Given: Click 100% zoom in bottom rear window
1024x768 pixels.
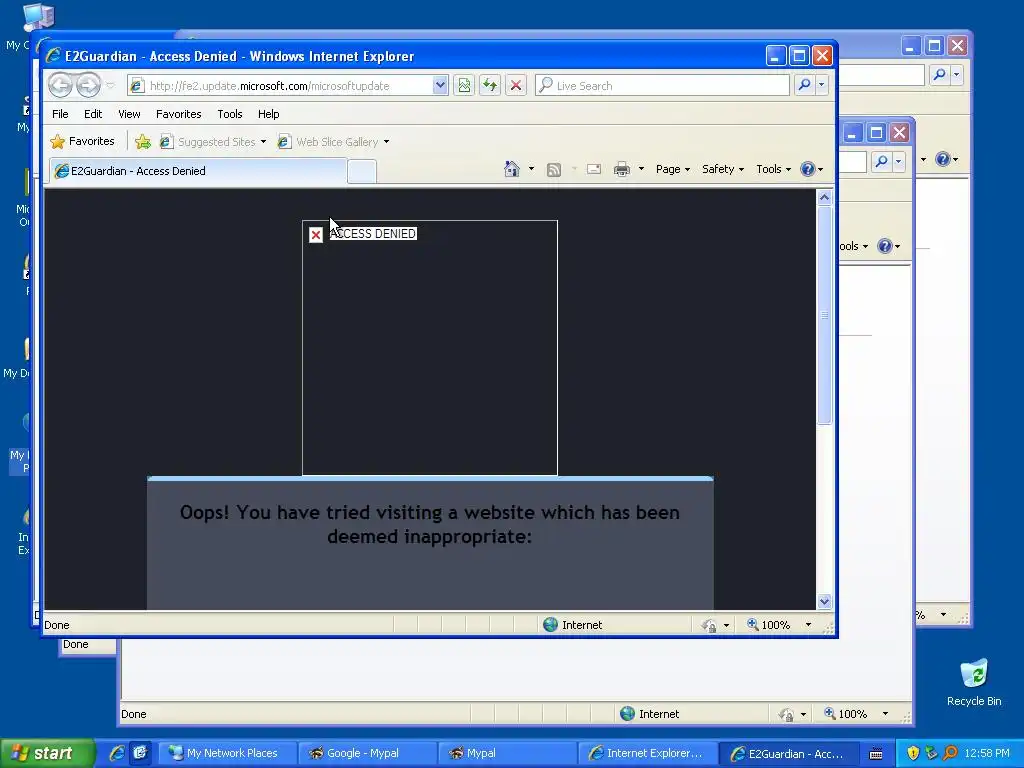Looking at the screenshot, I should pyautogui.click(x=846, y=714).
